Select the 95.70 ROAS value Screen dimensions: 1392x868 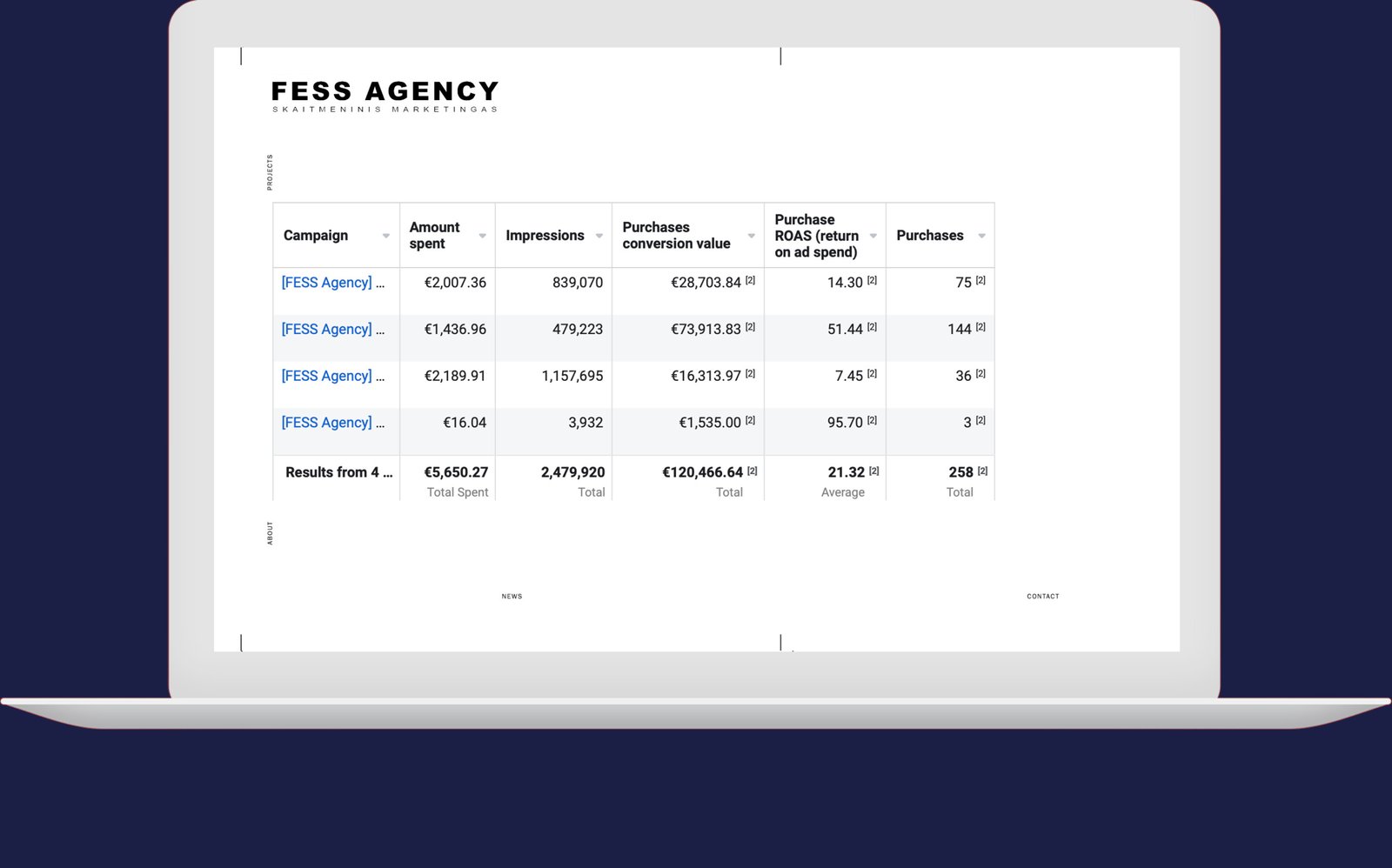coord(845,423)
